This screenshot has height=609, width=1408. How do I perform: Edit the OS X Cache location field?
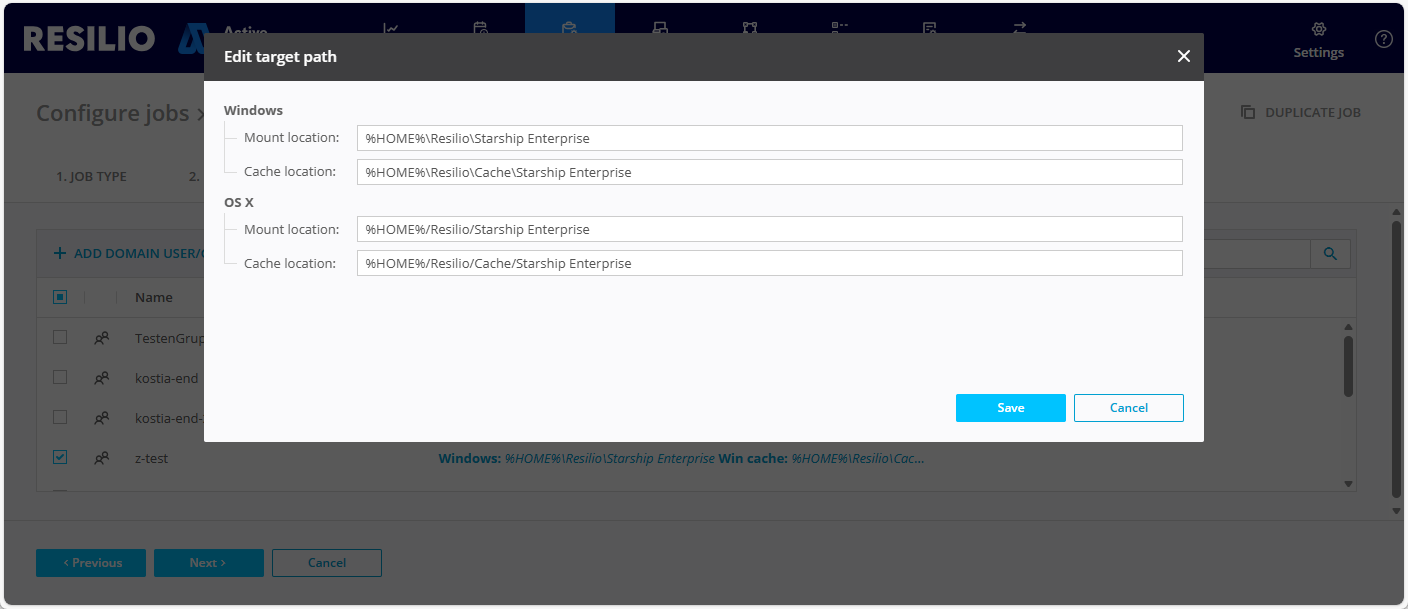[769, 263]
